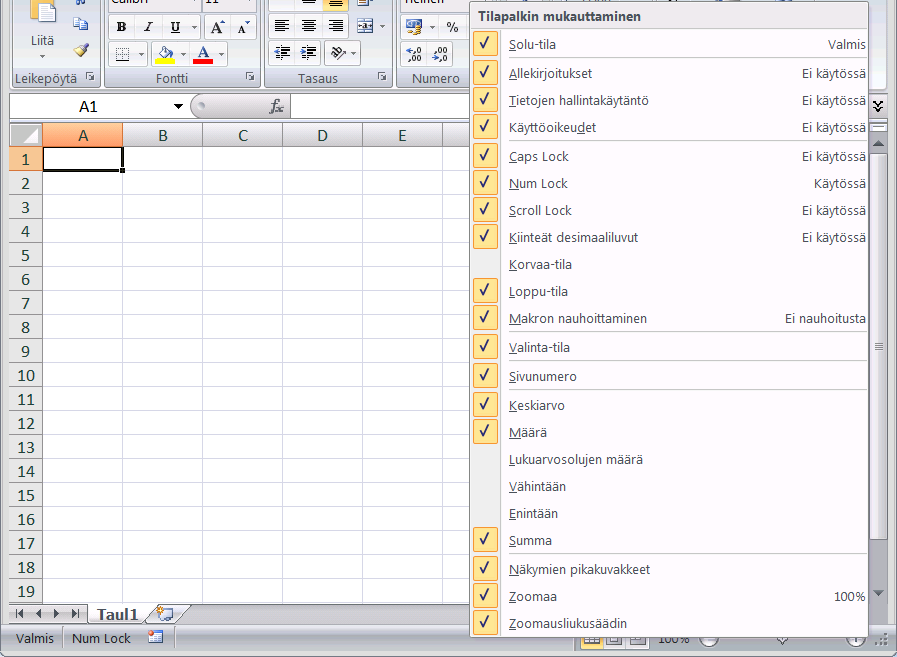Apply underline formatting
897x657 pixels.
coord(175,27)
